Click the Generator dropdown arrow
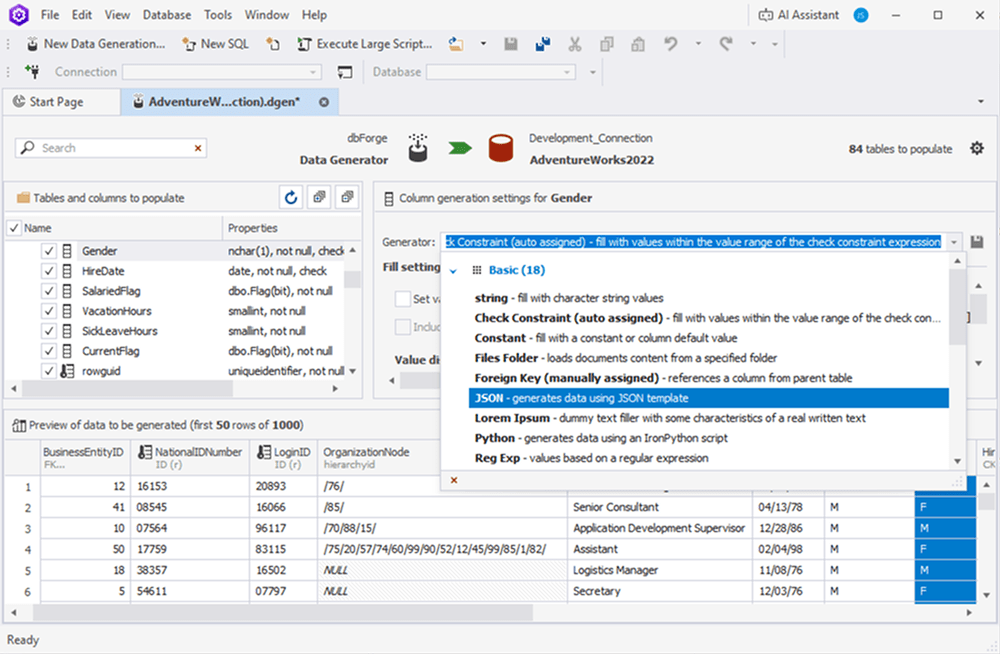 [x=953, y=242]
